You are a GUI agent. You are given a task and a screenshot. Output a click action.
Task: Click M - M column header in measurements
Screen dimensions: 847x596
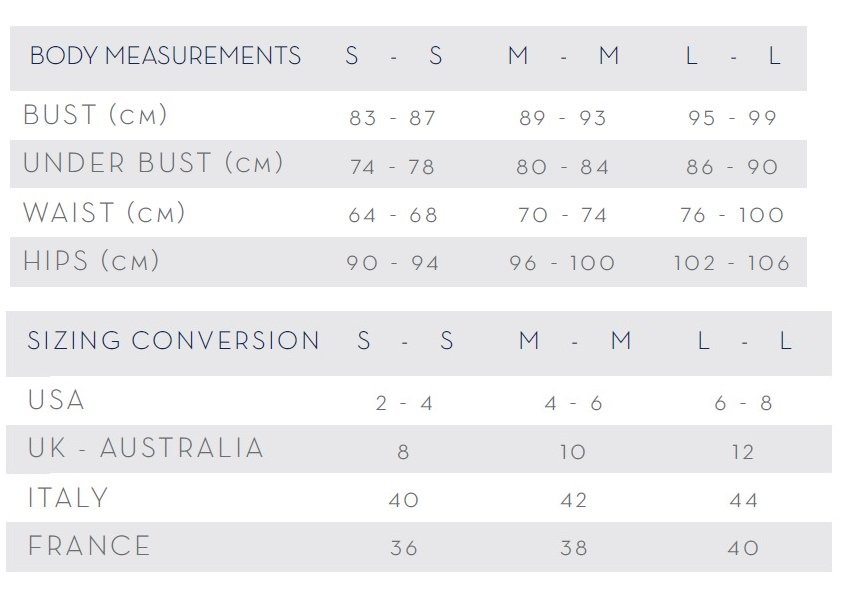click(x=563, y=56)
